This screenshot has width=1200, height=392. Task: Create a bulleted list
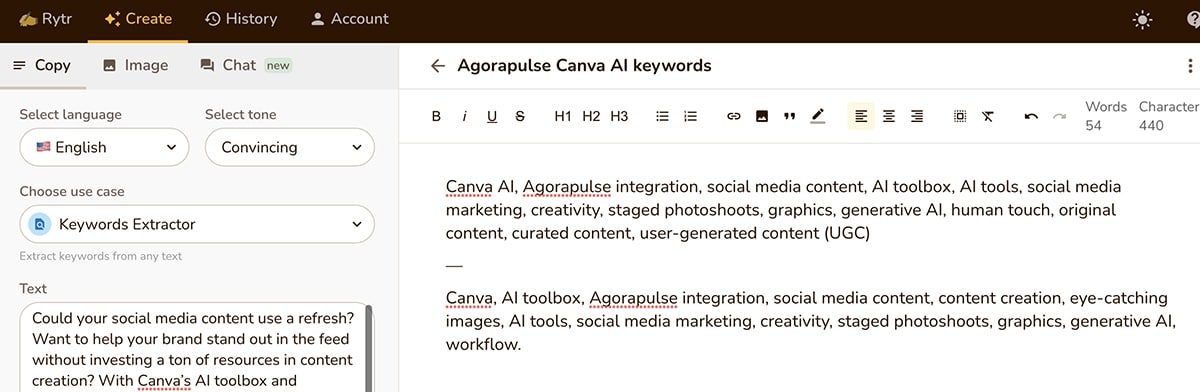click(662, 117)
